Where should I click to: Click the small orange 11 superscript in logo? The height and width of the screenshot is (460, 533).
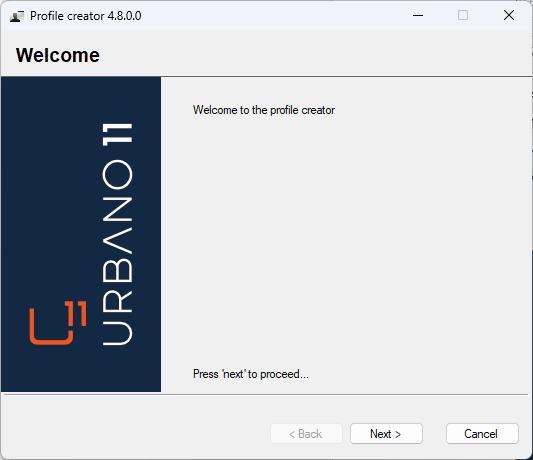[x=78, y=313]
